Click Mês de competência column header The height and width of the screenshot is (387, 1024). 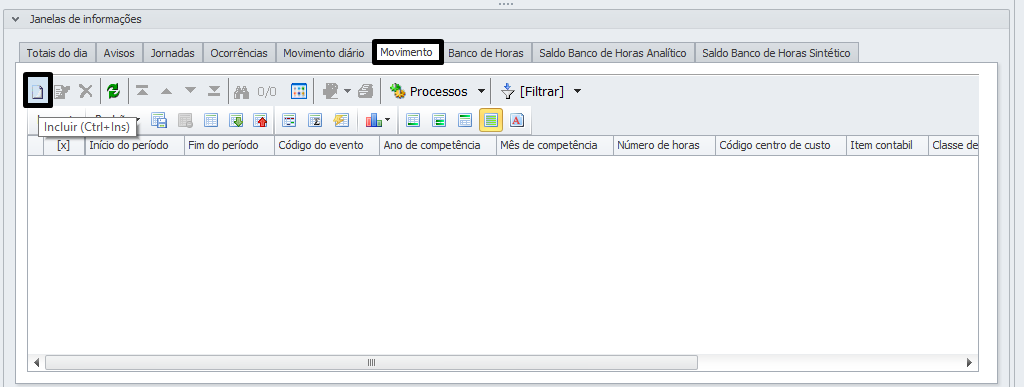click(554, 146)
